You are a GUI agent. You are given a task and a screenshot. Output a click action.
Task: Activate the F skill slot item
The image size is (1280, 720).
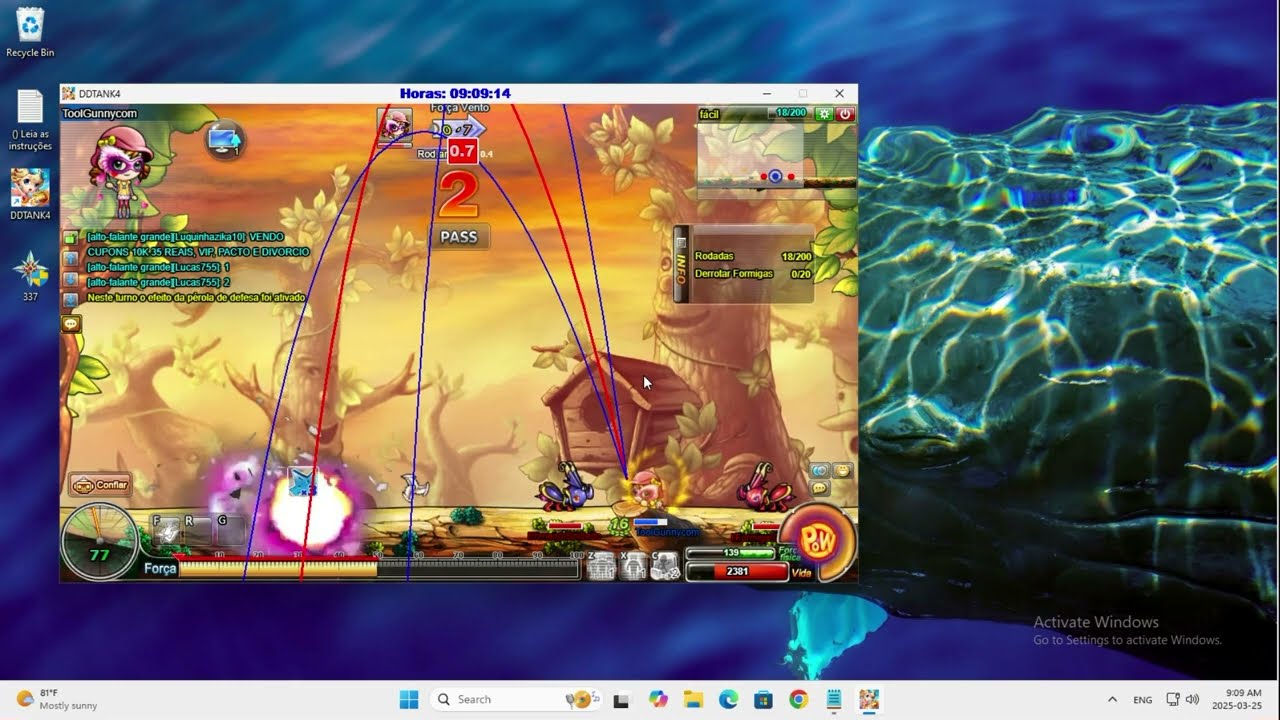click(169, 530)
